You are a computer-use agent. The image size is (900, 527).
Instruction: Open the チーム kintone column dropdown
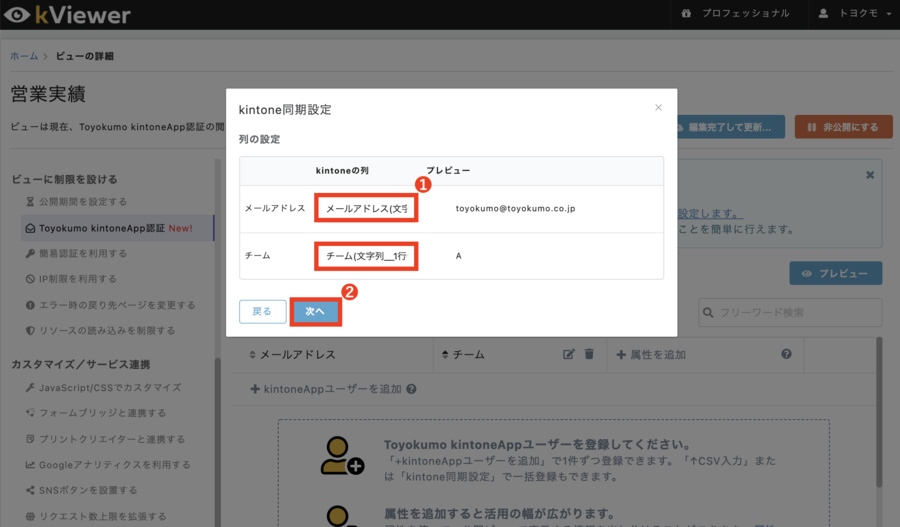click(366, 256)
